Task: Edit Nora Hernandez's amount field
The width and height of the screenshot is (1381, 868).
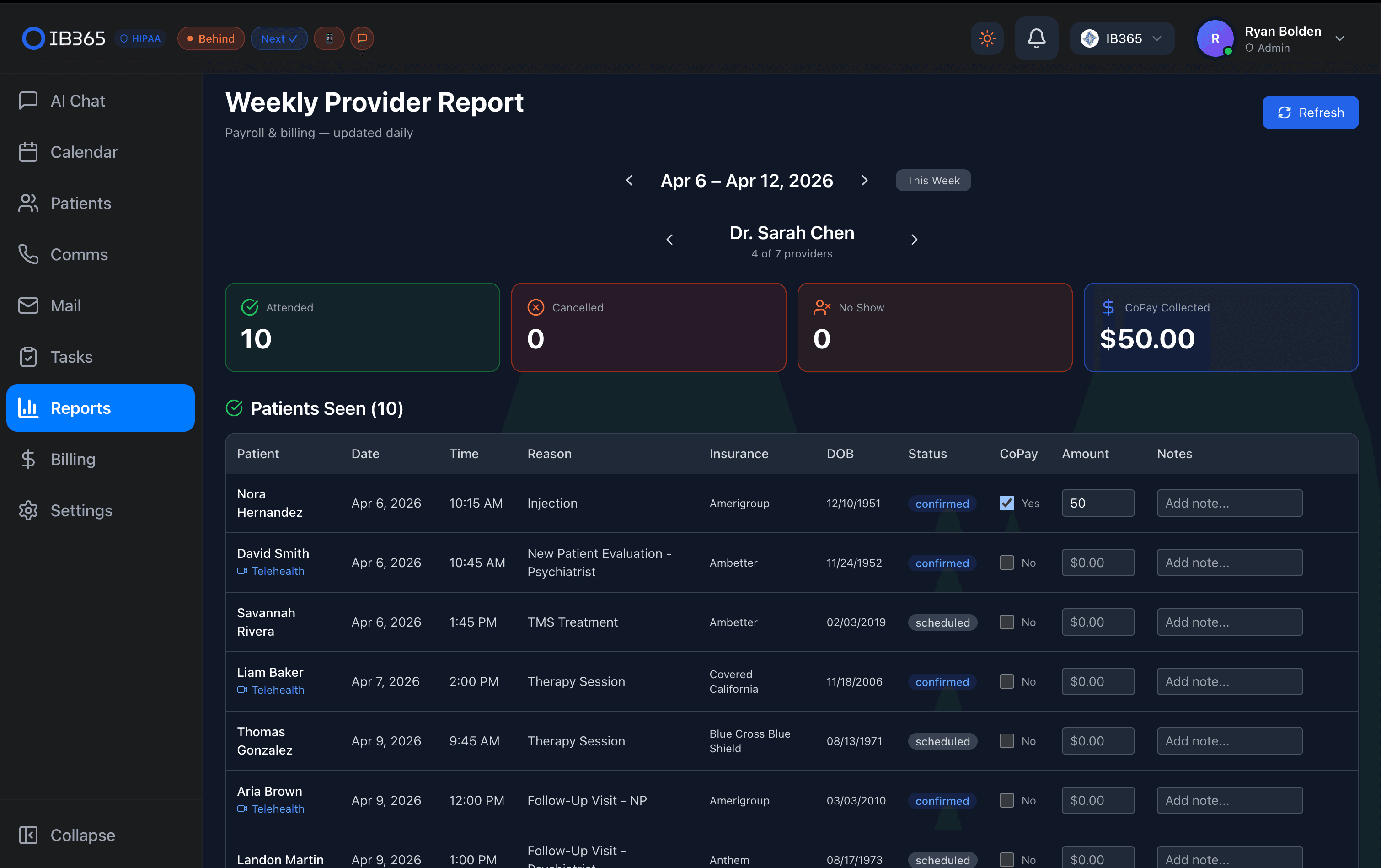Action: pyautogui.click(x=1097, y=503)
